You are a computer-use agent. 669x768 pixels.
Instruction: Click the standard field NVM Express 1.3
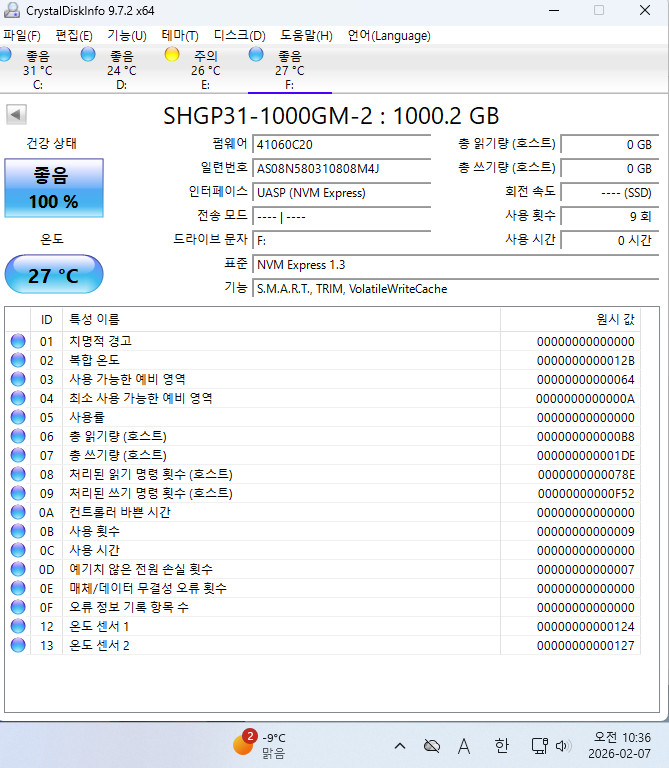point(455,265)
